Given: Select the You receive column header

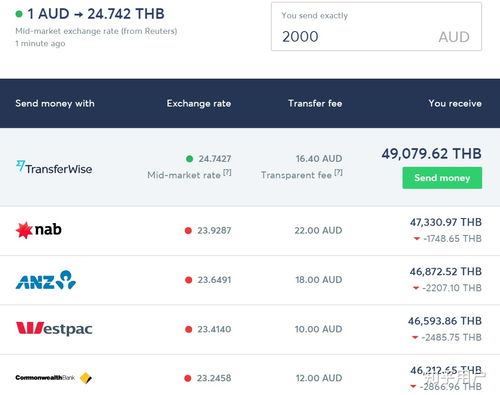Looking at the screenshot, I should [x=455, y=103].
